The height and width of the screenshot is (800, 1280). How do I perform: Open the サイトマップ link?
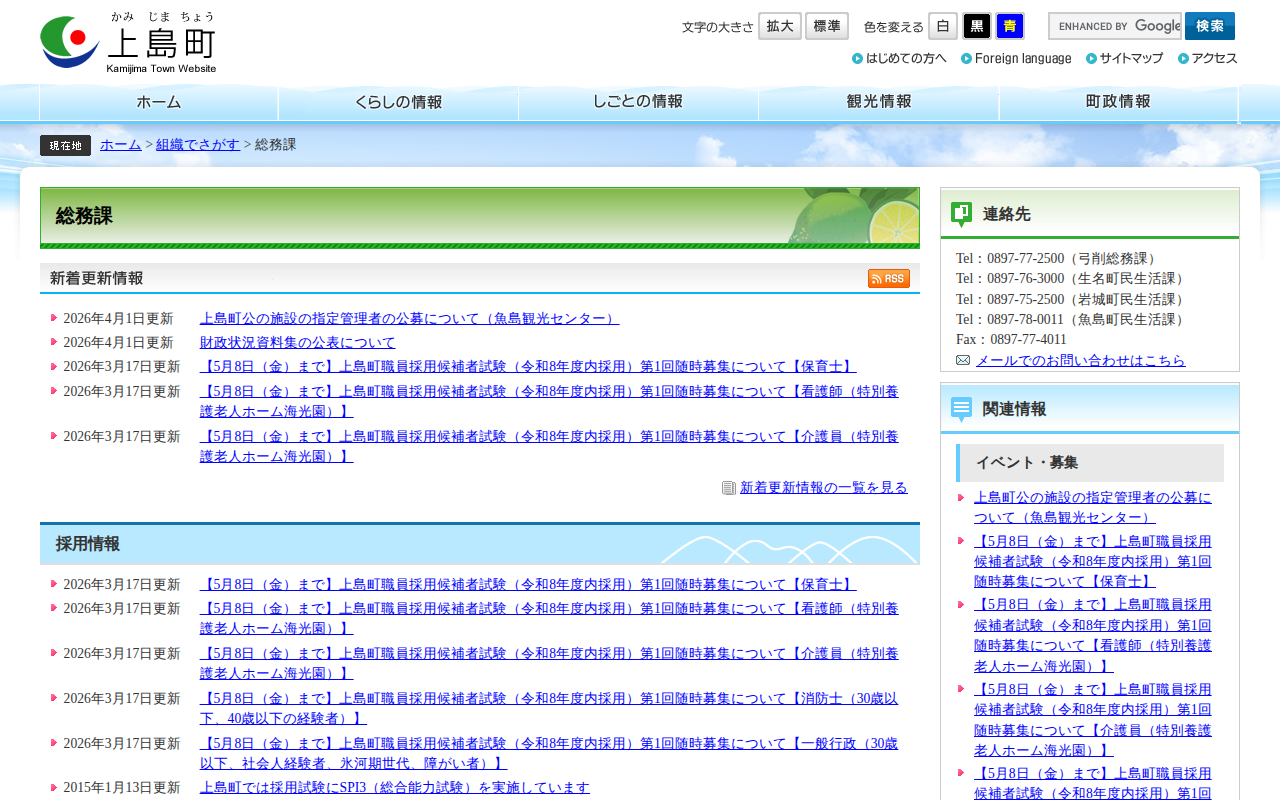pyautogui.click(x=1124, y=58)
